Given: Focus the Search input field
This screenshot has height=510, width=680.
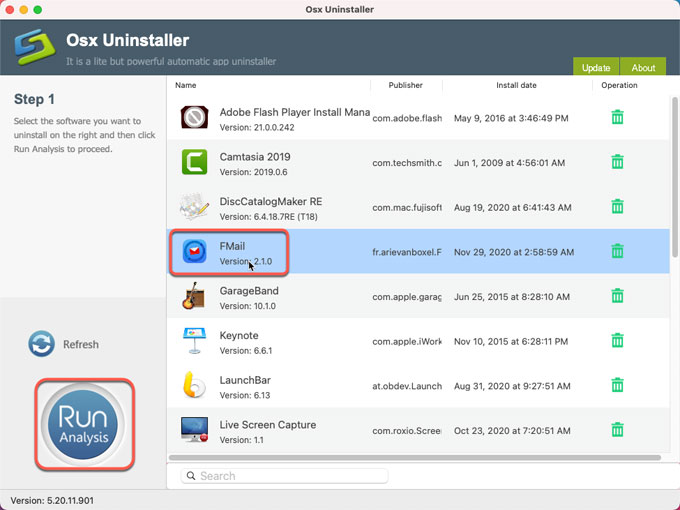Looking at the screenshot, I should click(284, 476).
